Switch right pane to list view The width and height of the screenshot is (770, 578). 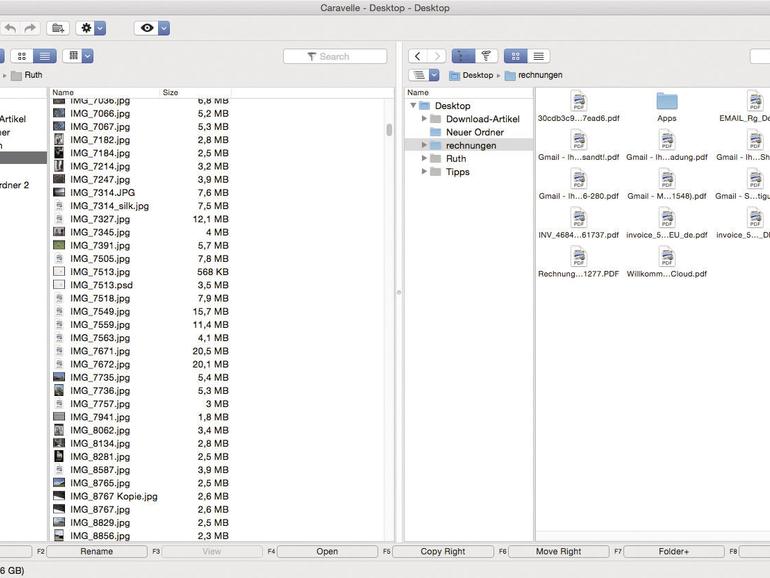click(x=539, y=57)
